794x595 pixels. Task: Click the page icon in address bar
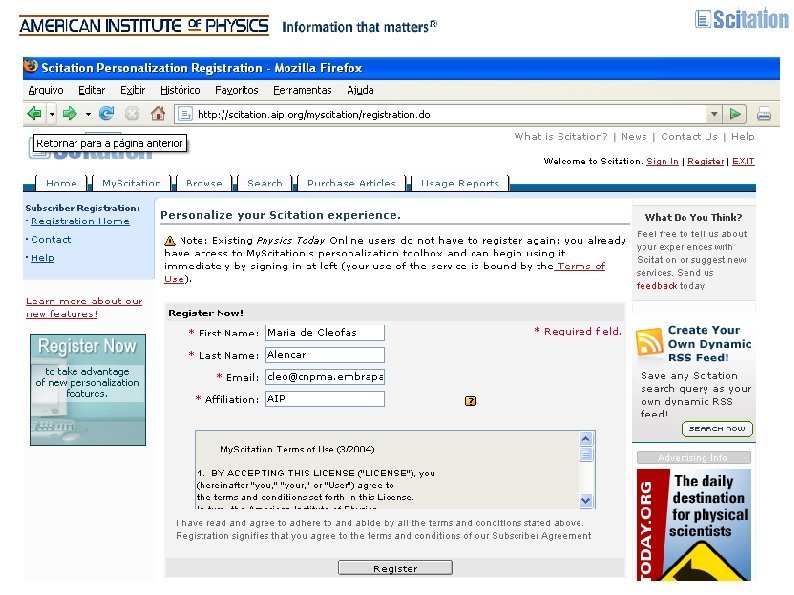(185, 114)
